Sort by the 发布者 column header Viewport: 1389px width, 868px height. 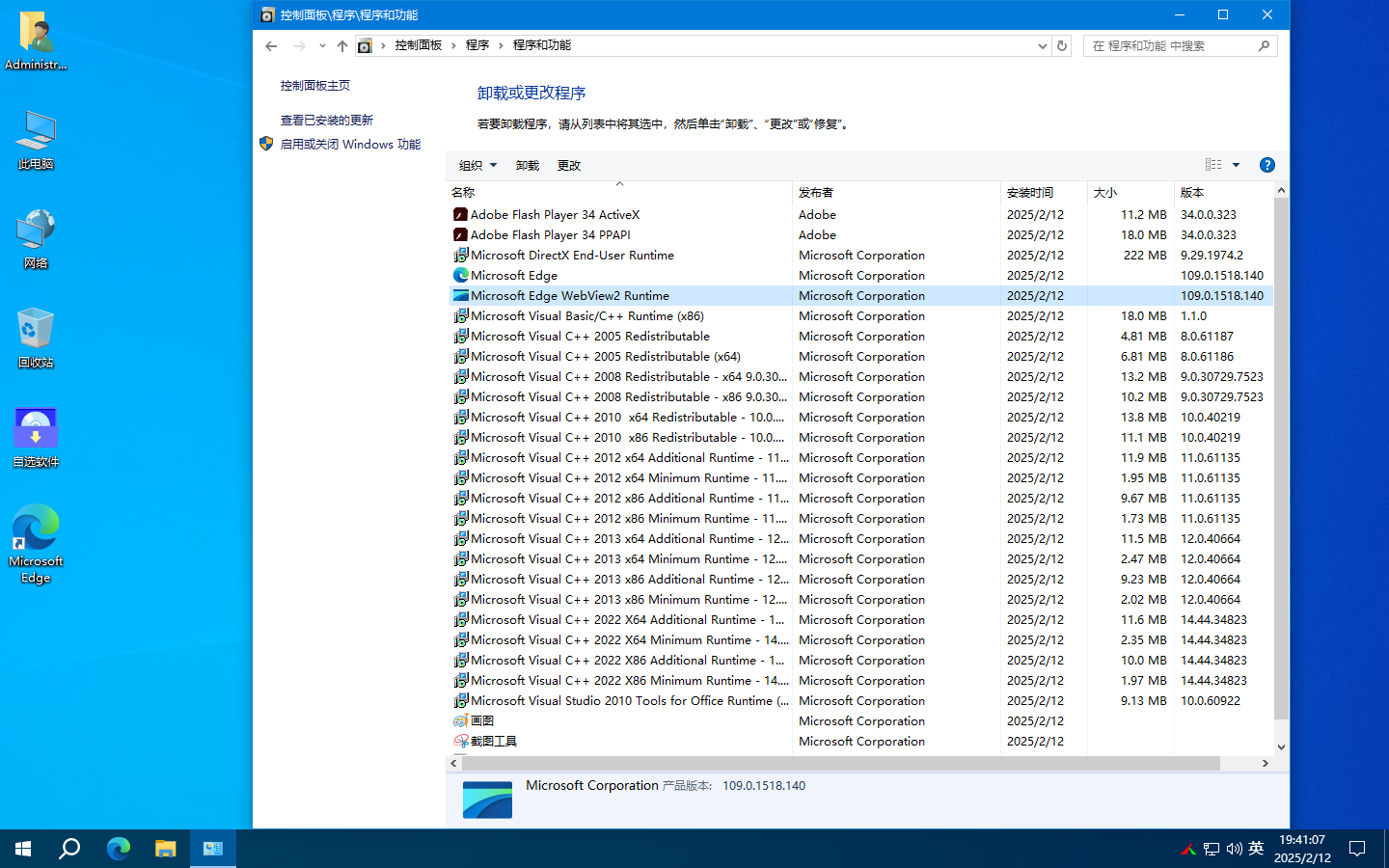coord(896,192)
